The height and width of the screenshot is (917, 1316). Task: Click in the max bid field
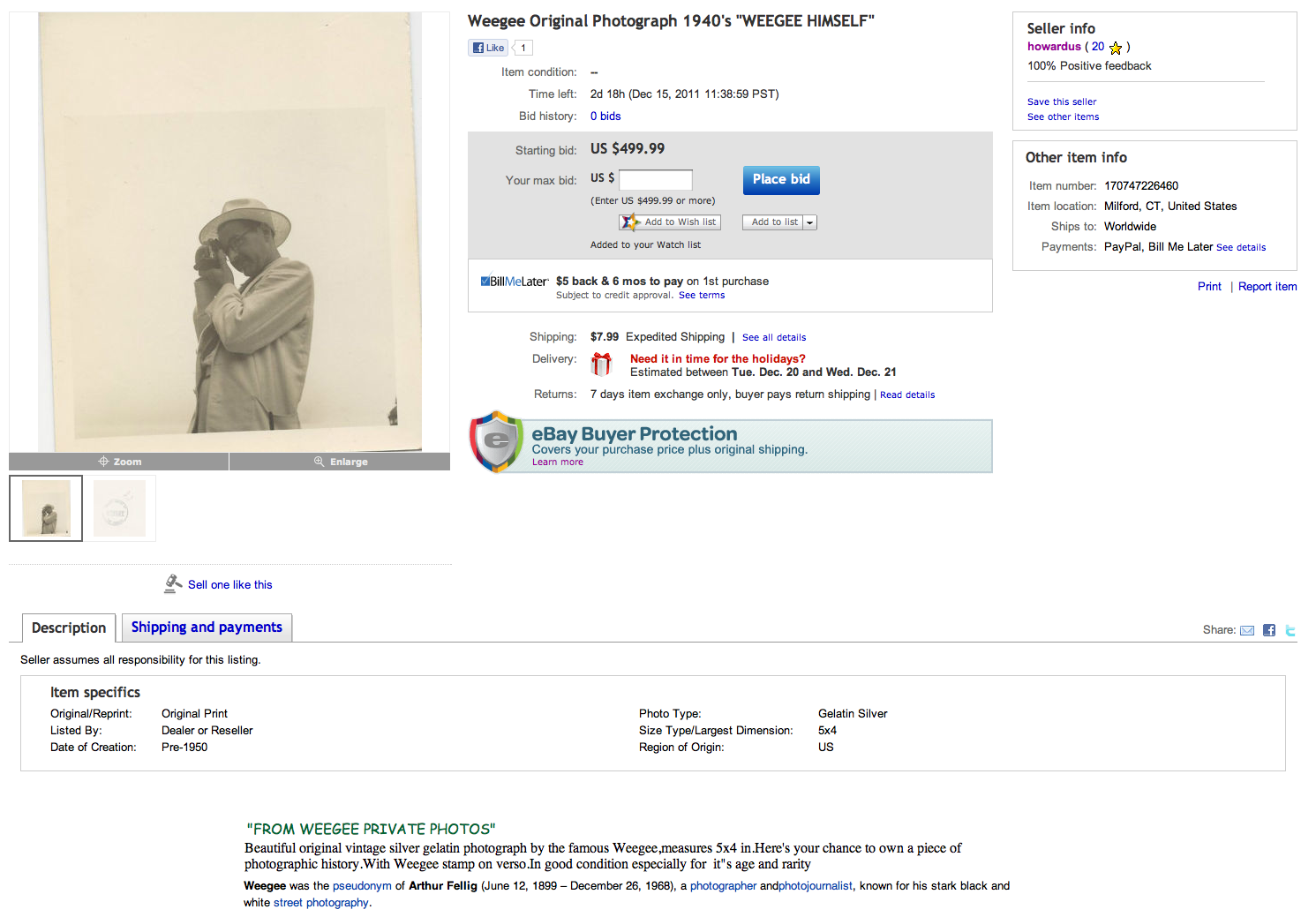[656, 180]
